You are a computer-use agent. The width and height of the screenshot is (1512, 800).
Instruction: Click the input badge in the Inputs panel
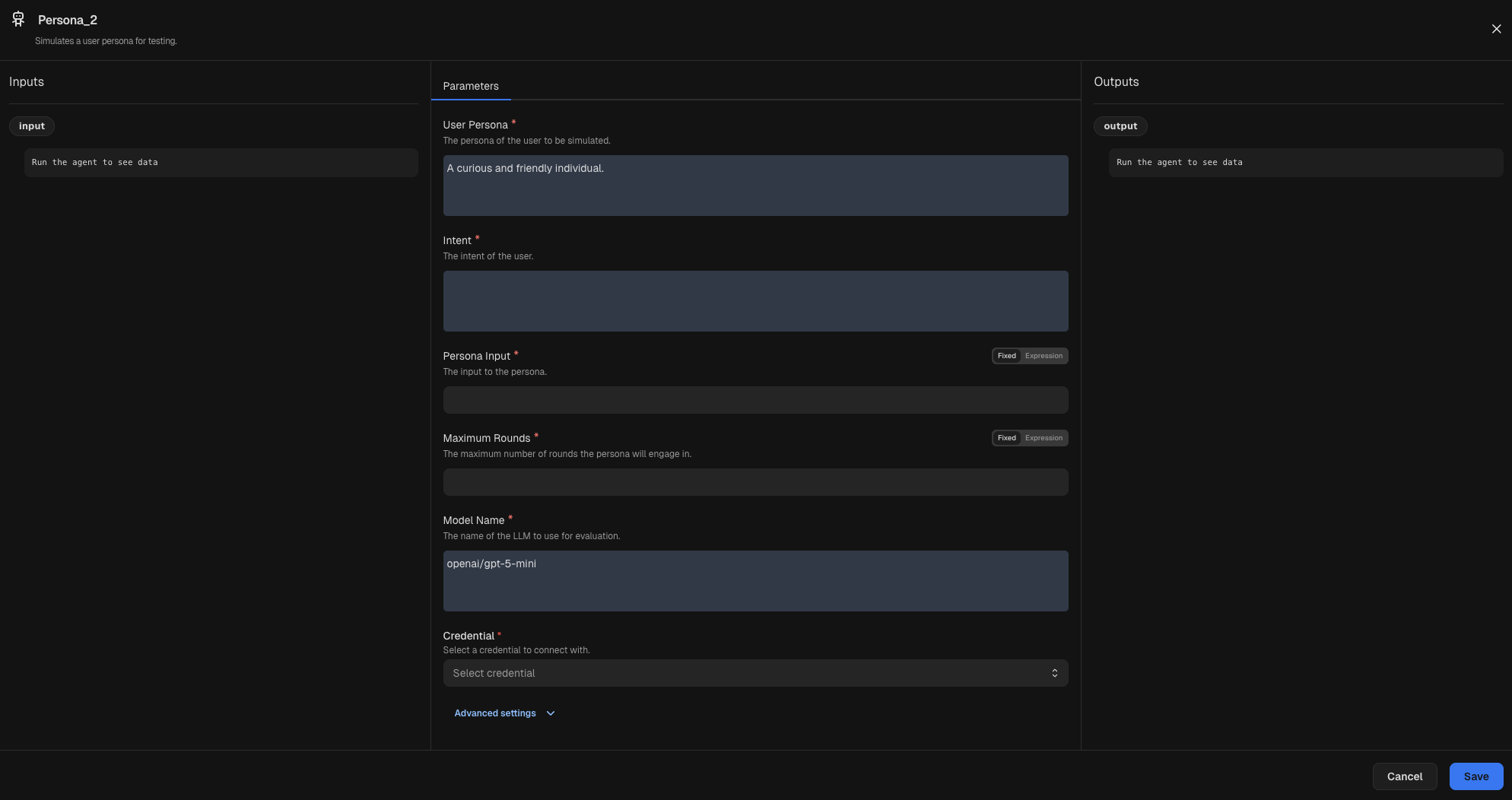tap(31, 125)
